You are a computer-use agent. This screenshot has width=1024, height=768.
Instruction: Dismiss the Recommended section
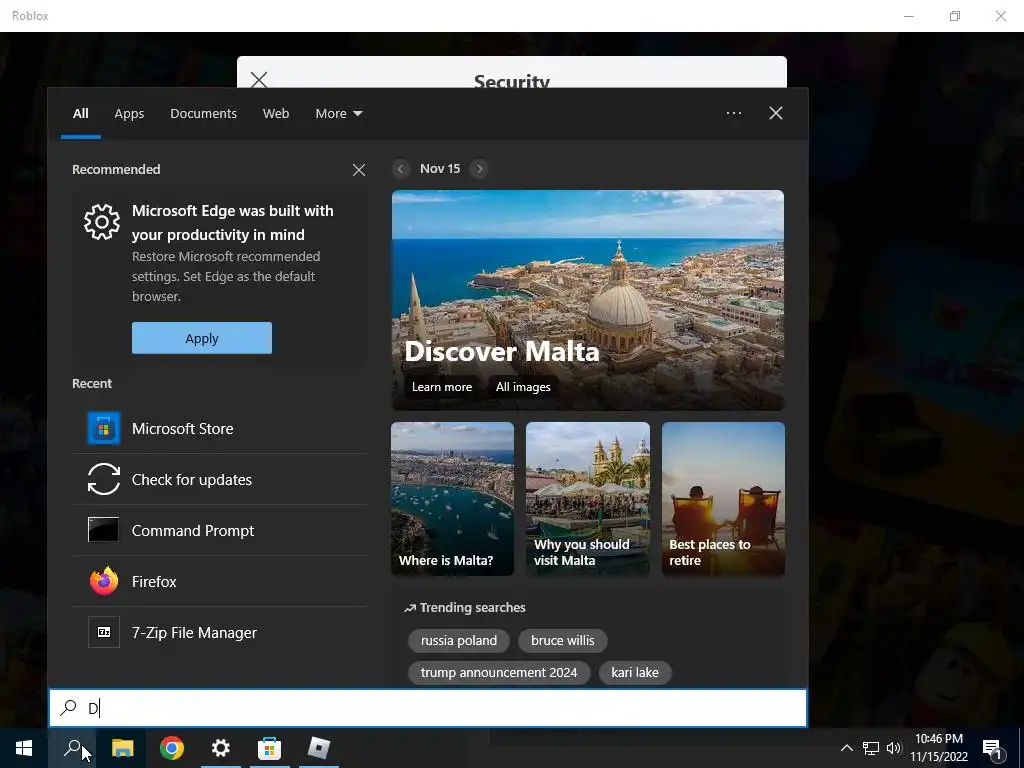(359, 170)
